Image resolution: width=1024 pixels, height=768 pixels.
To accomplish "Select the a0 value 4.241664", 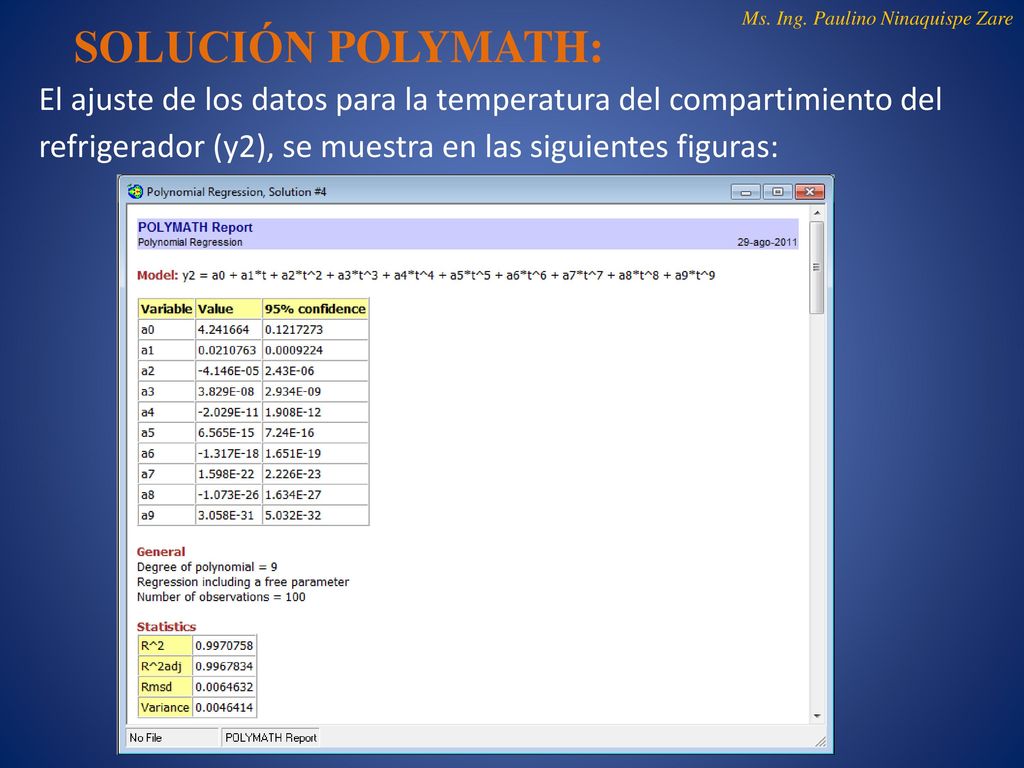I will [229, 330].
